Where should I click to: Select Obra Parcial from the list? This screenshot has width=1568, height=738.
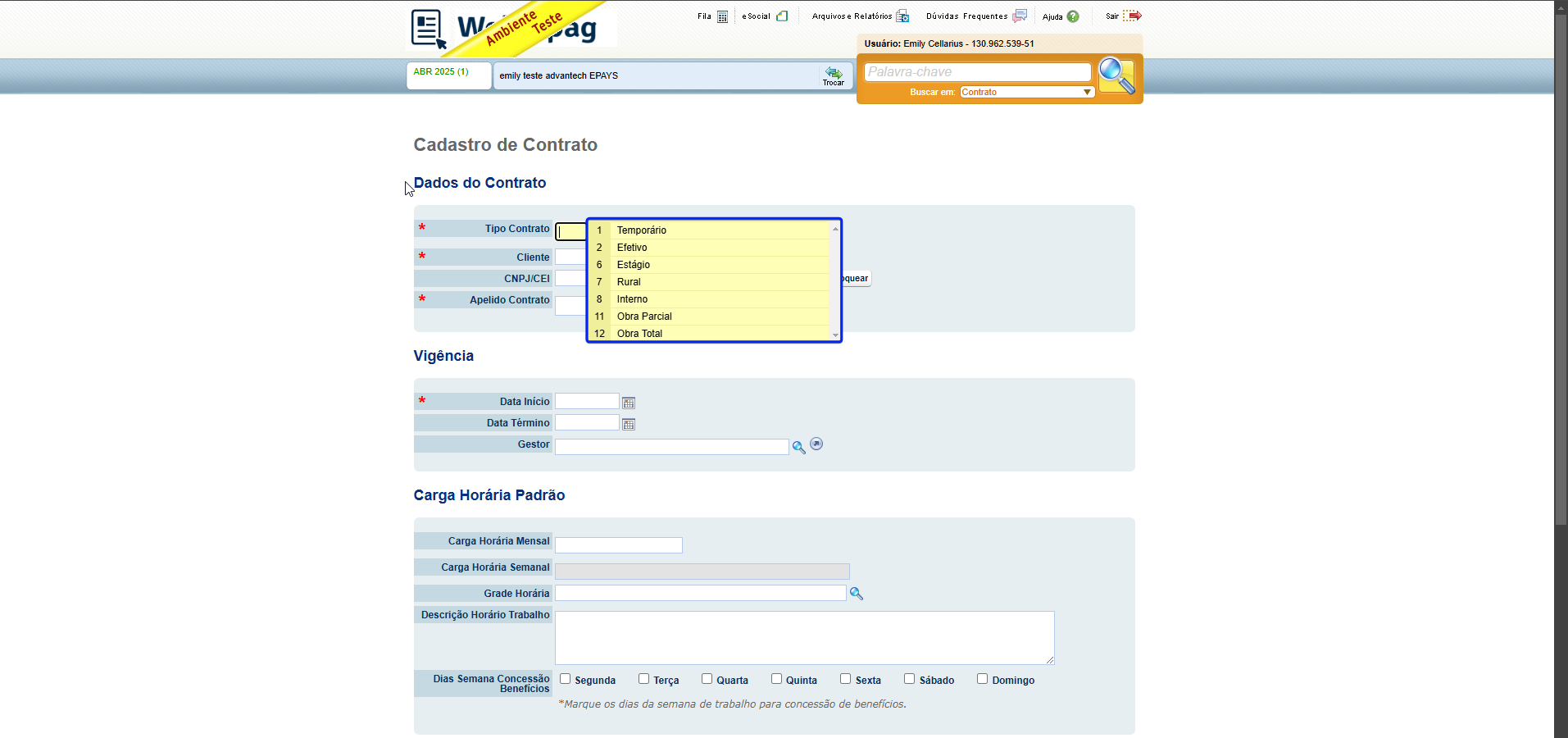[x=710, y=317]
